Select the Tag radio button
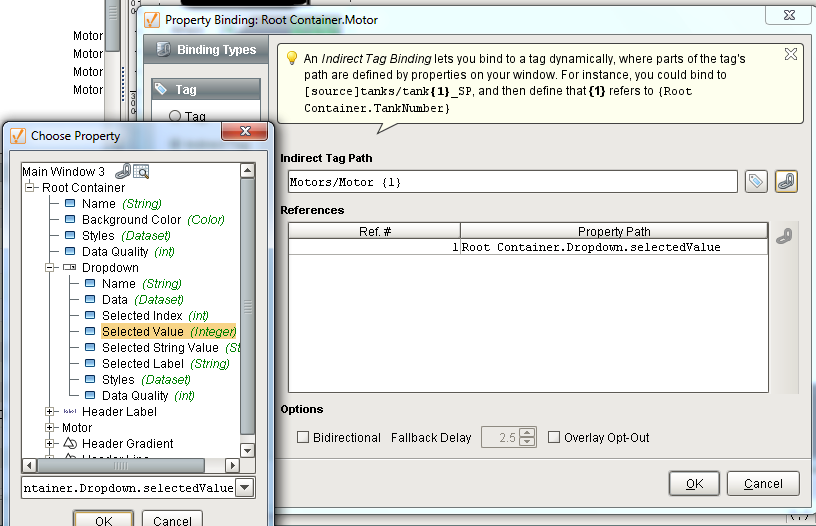Viewport: 816px width, 526px height. point(175,117)
